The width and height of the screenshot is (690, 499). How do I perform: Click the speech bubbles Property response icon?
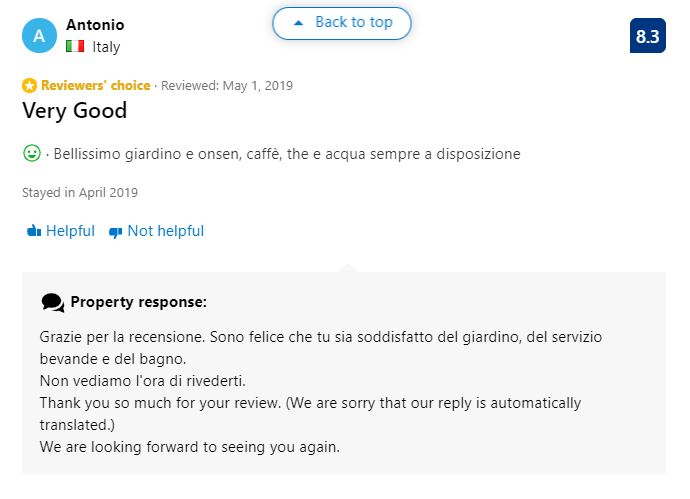point(53,303)
